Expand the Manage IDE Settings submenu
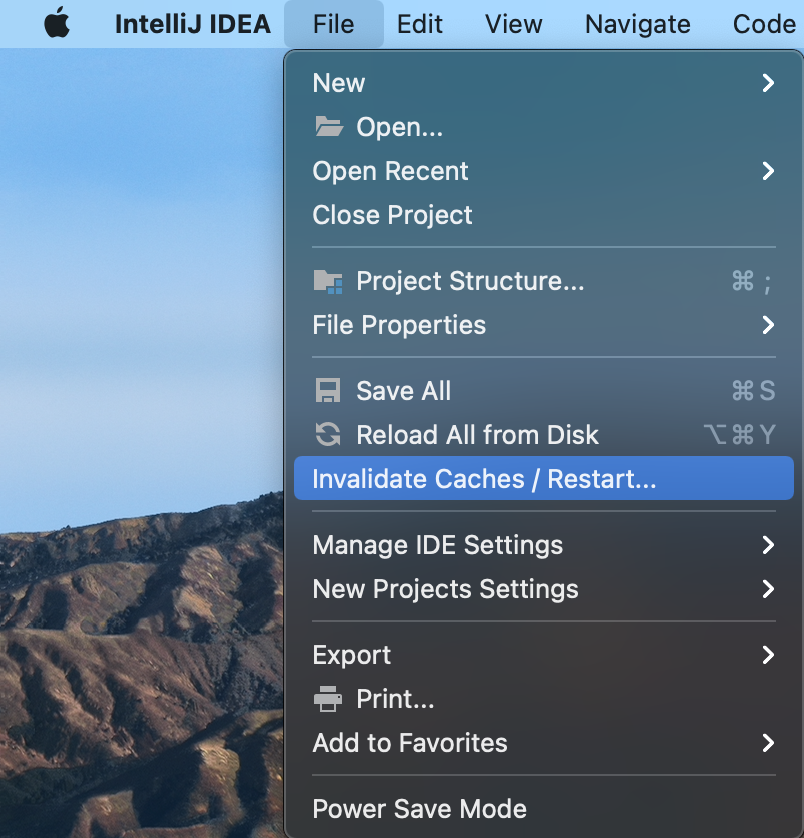The image size is (804, 838). (544, 545)
